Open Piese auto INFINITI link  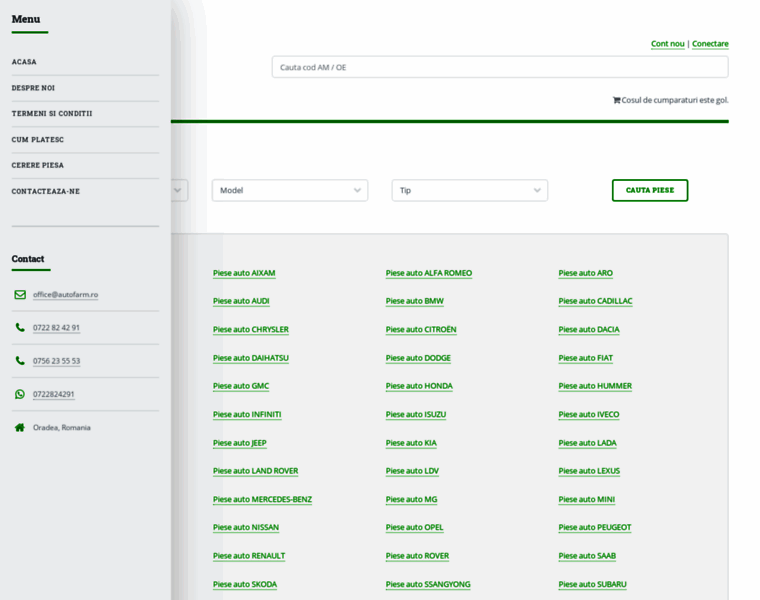[247, 415]
